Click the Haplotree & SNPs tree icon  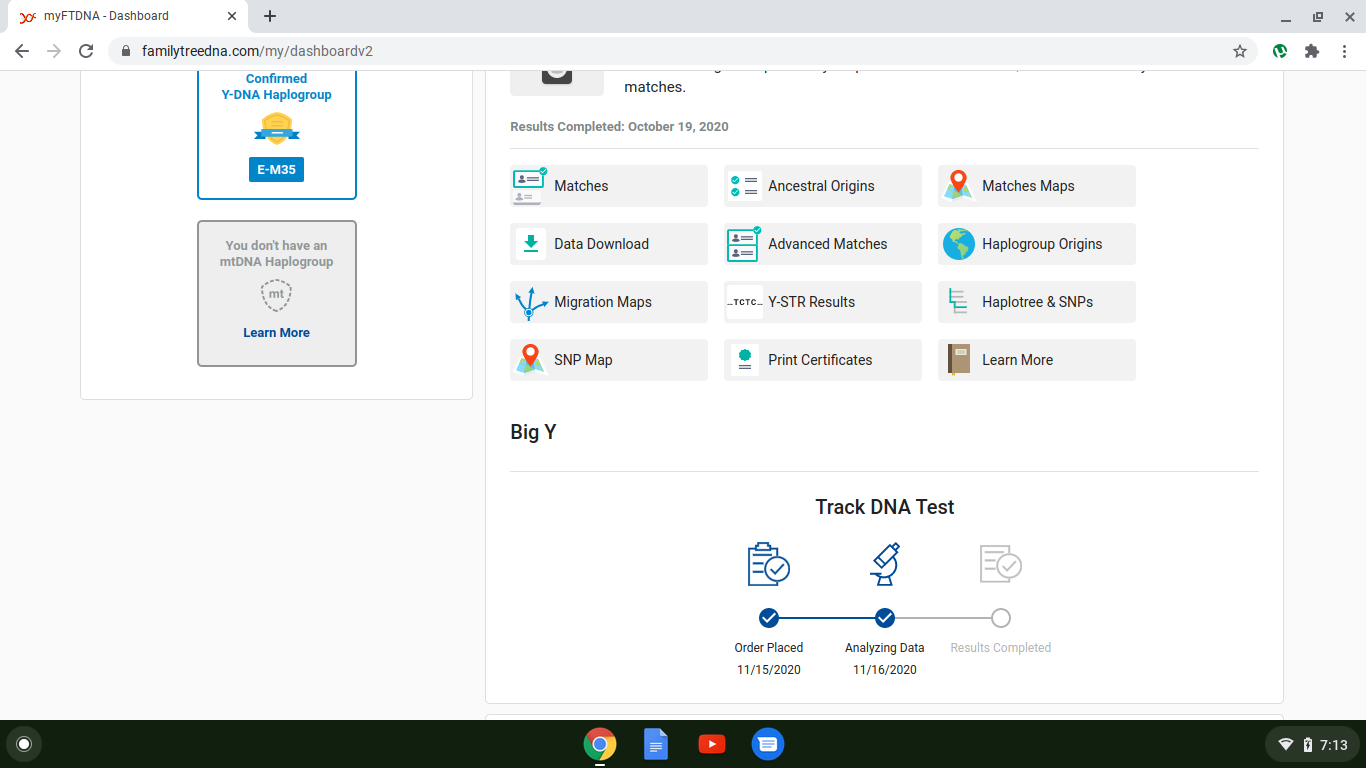(x=958, y=302)
